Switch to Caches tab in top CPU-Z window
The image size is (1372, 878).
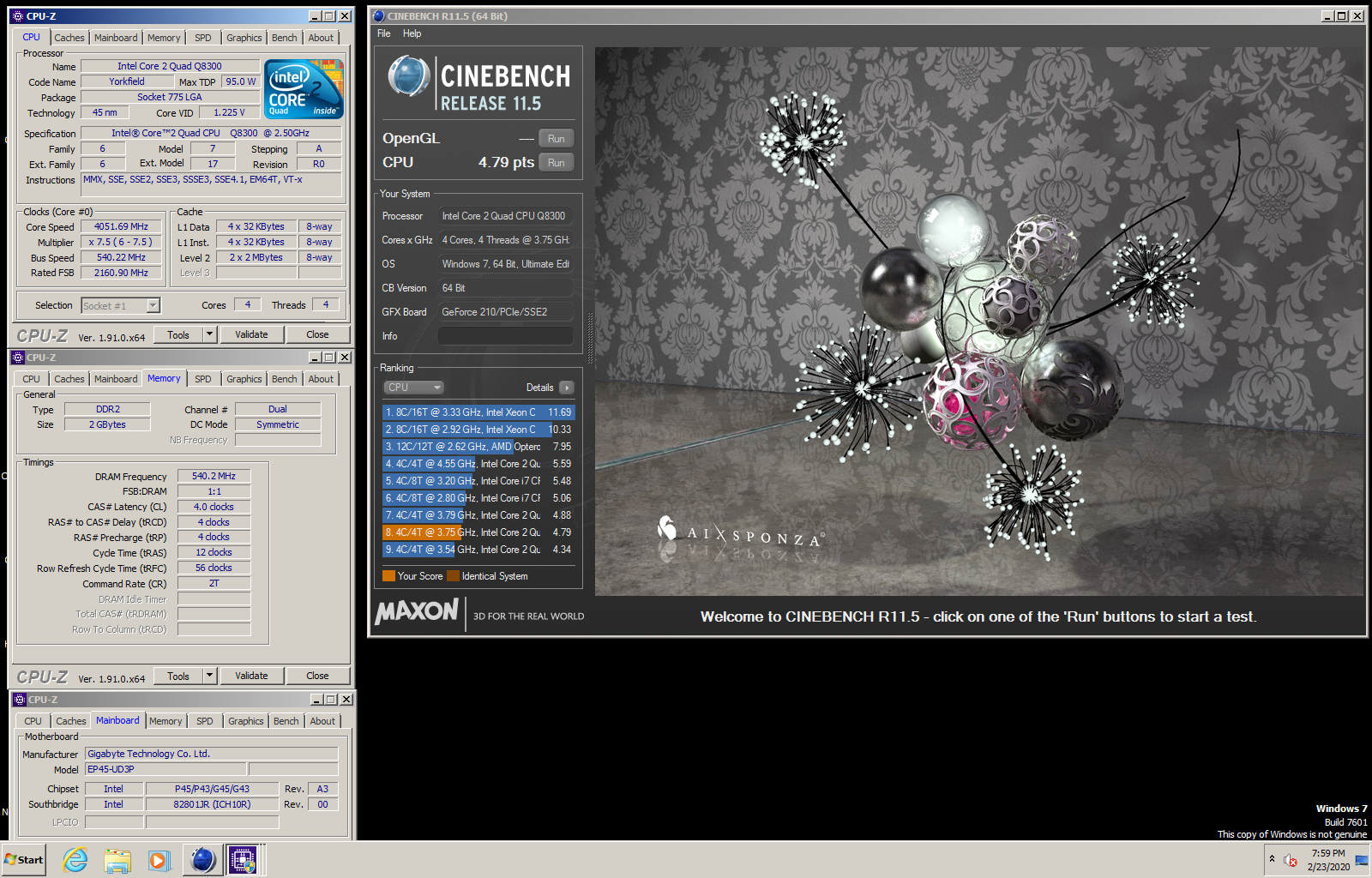tap(69, 38)
